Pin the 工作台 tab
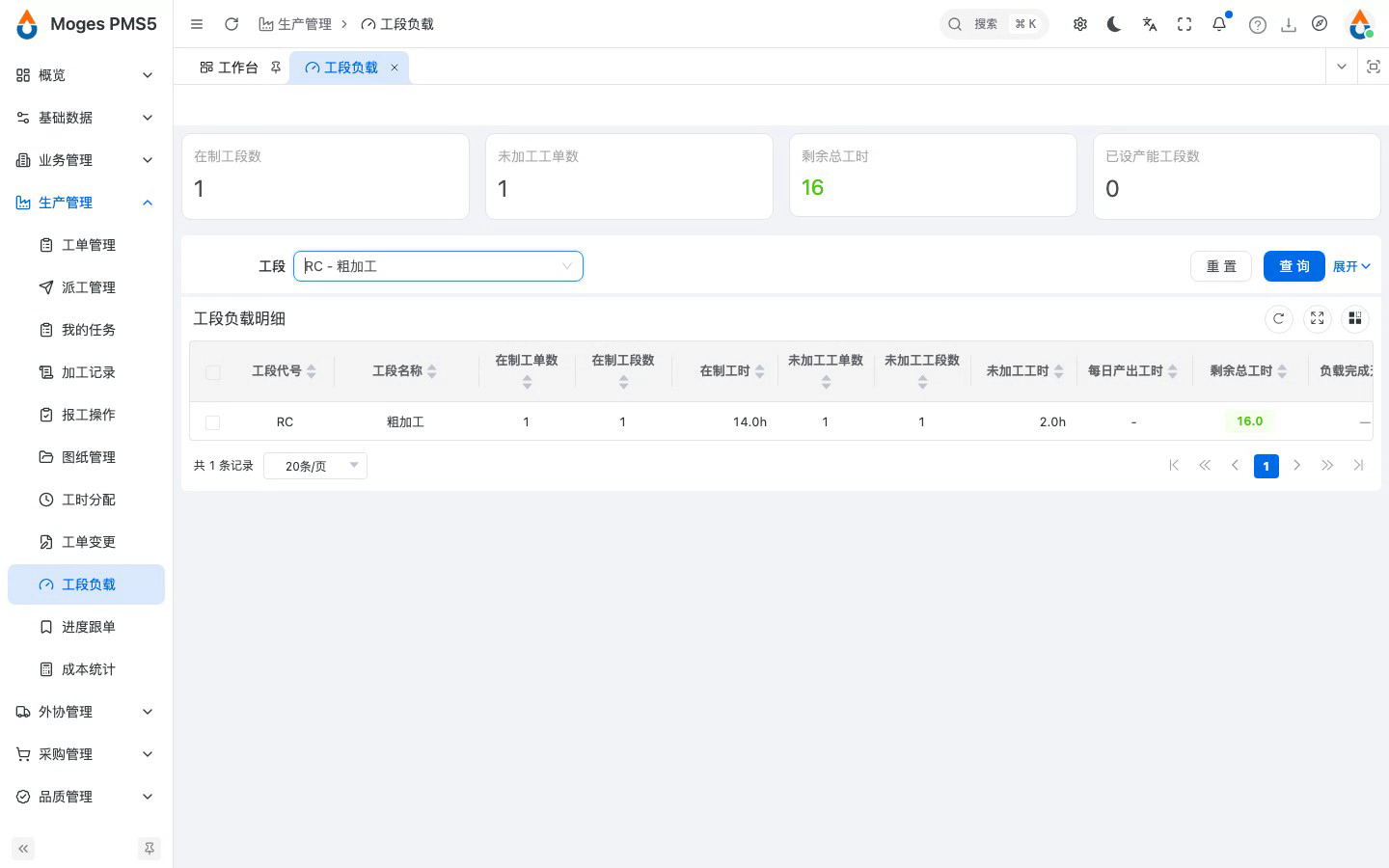The image size is (1389, 868). pos(276,68)
